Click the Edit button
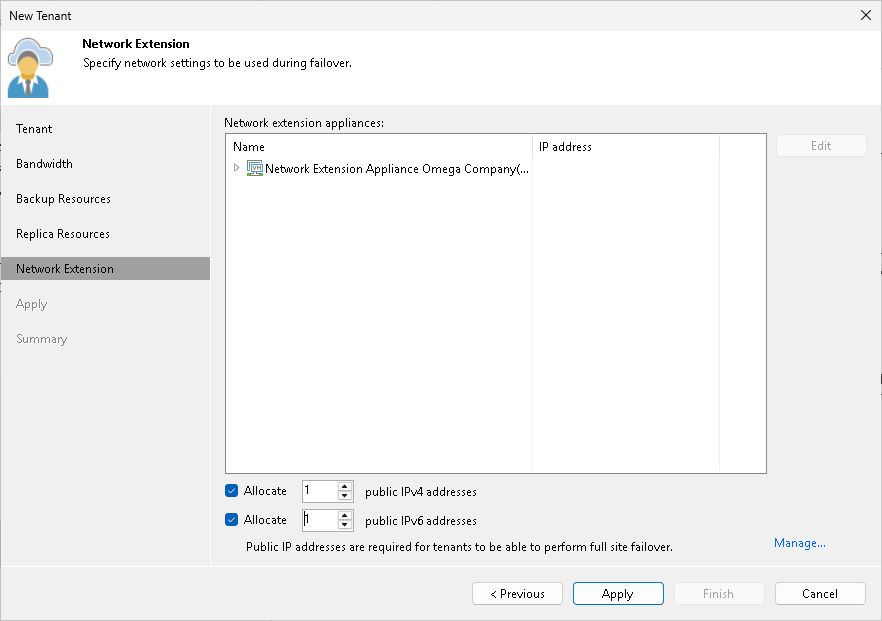The height and width of the screenshot is (621, 882). point(820,145)
